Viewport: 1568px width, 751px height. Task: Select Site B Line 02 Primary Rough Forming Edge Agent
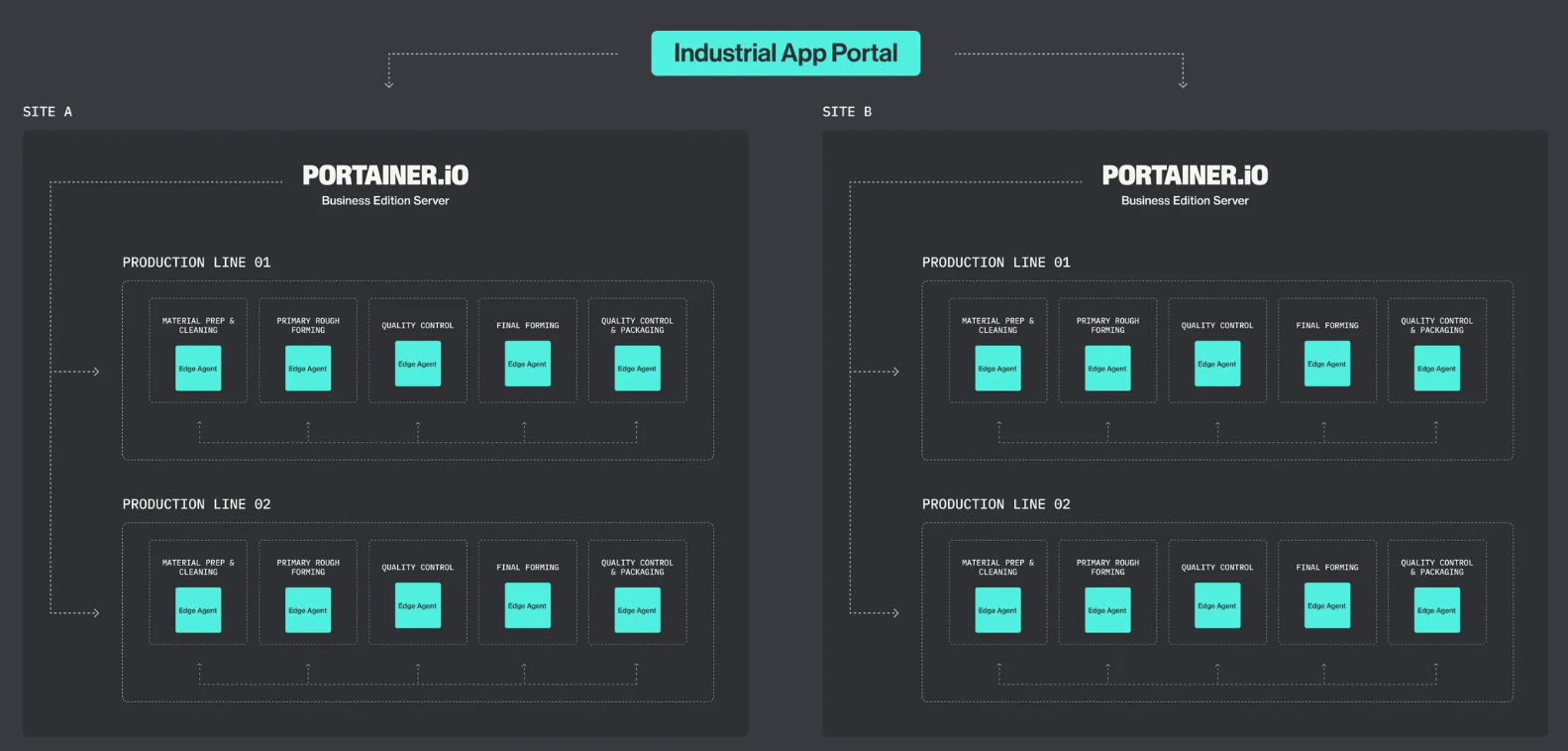click(x=1107, y=610)
